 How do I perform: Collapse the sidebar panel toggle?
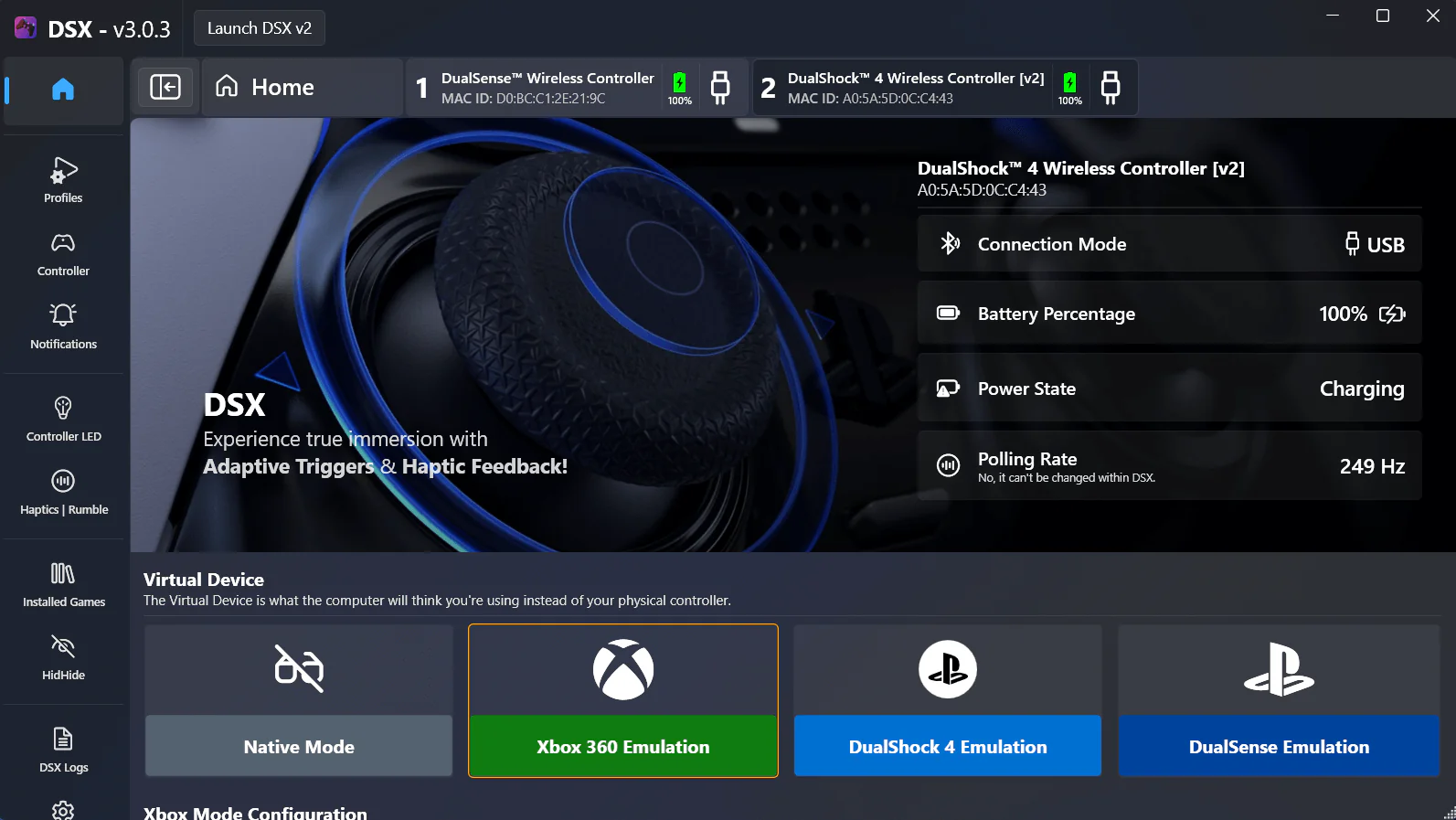click(x=165, y=87)
